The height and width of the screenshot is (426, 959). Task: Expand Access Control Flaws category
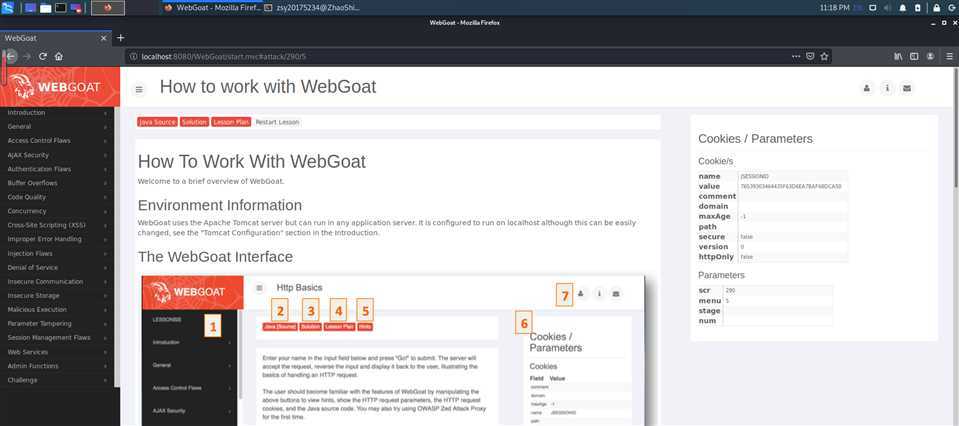point(57,141)
